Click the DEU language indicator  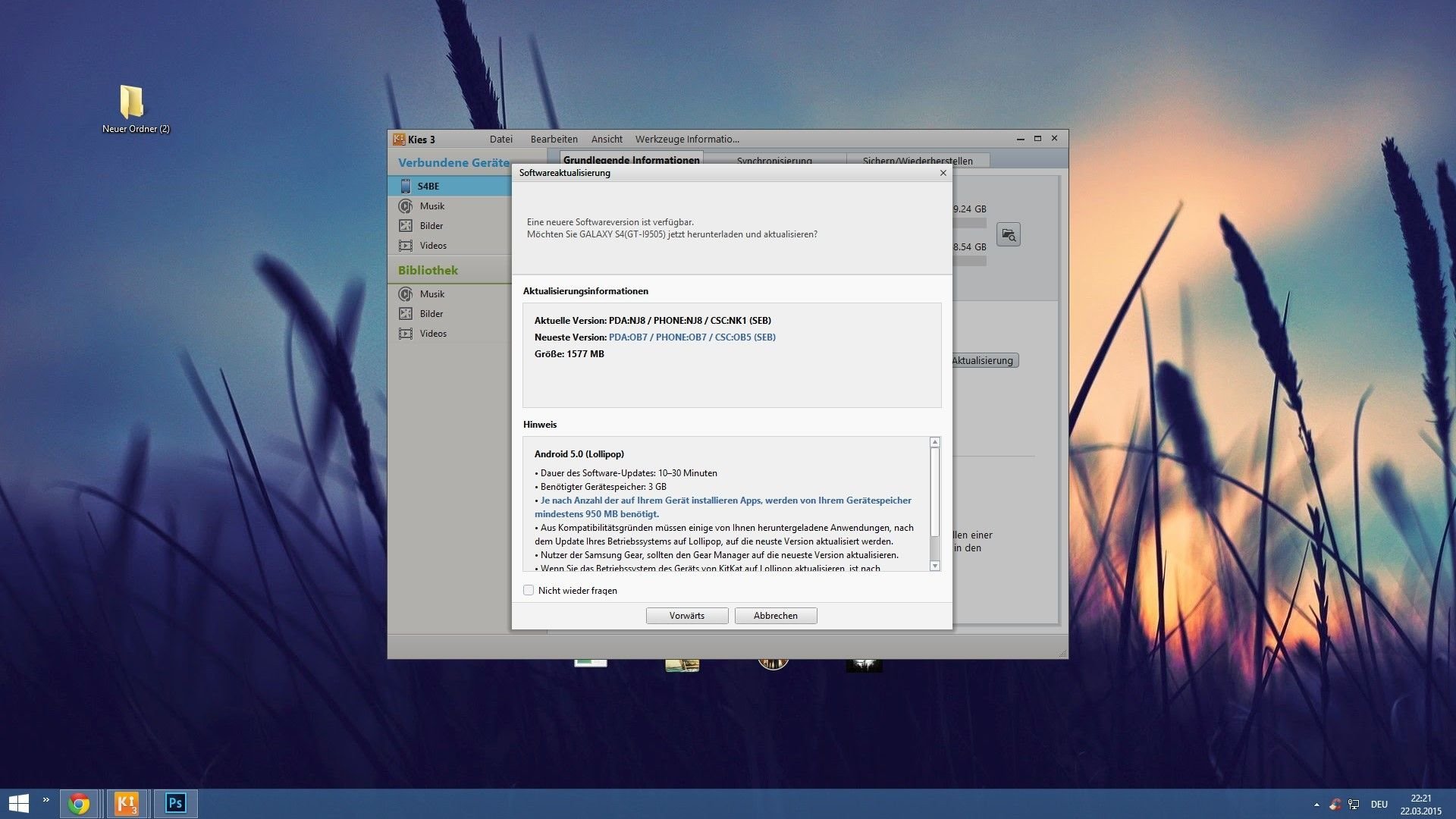pyautogui.click(x=1379, y=805)
